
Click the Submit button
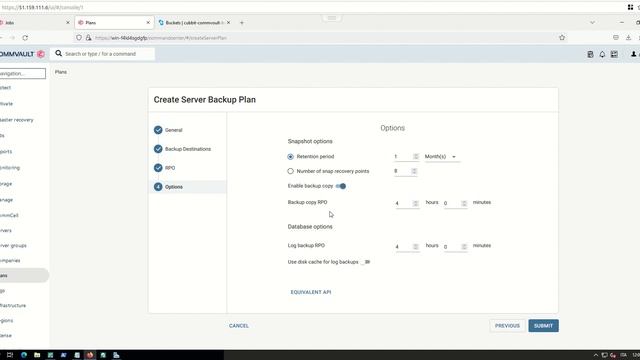(x=543, y=326)
